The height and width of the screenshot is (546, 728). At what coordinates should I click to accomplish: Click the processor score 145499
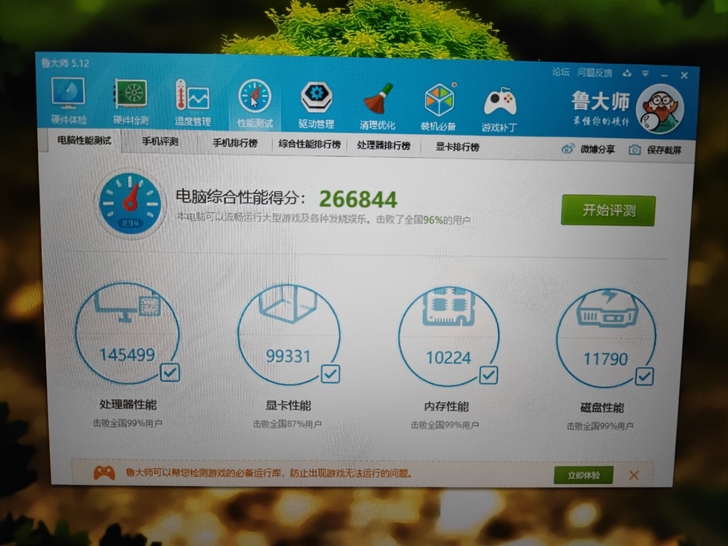click(127, 355)
